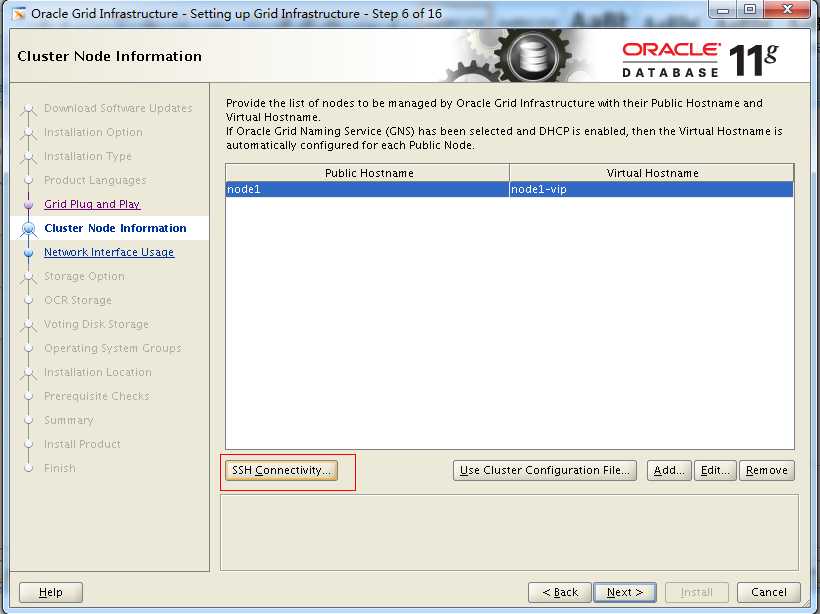Click the Summary step
Viewport: 820px width, 614px height.
(x=69, y=420)
